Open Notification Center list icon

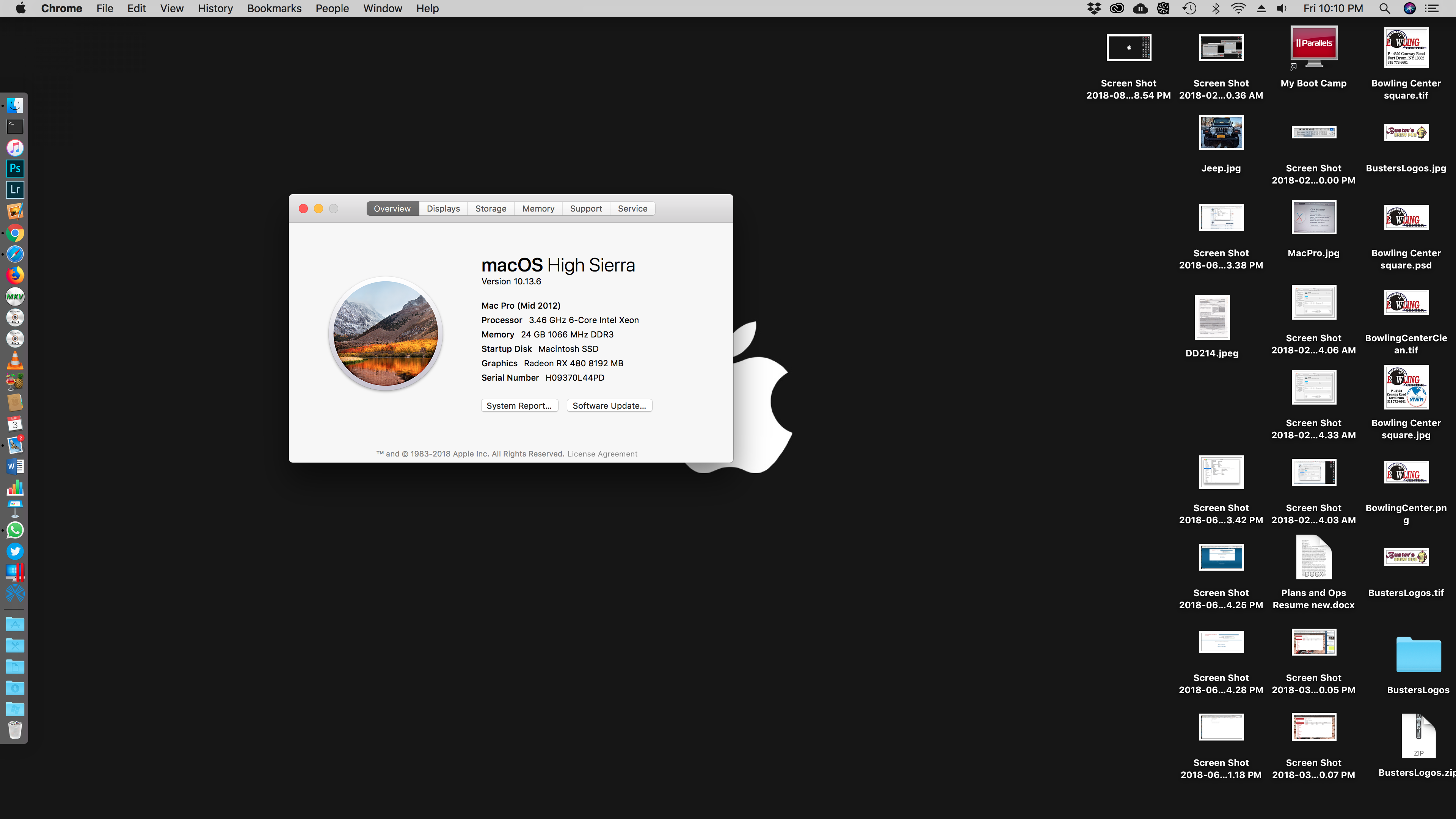1432,8
